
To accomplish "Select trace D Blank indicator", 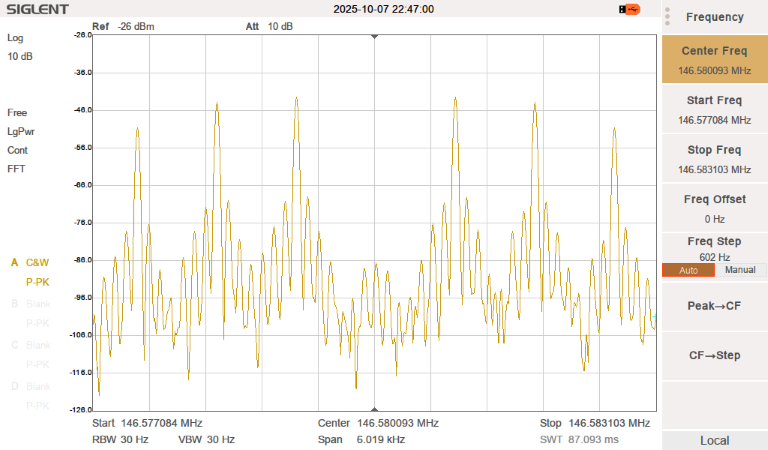I will click(x=30, y=385).
